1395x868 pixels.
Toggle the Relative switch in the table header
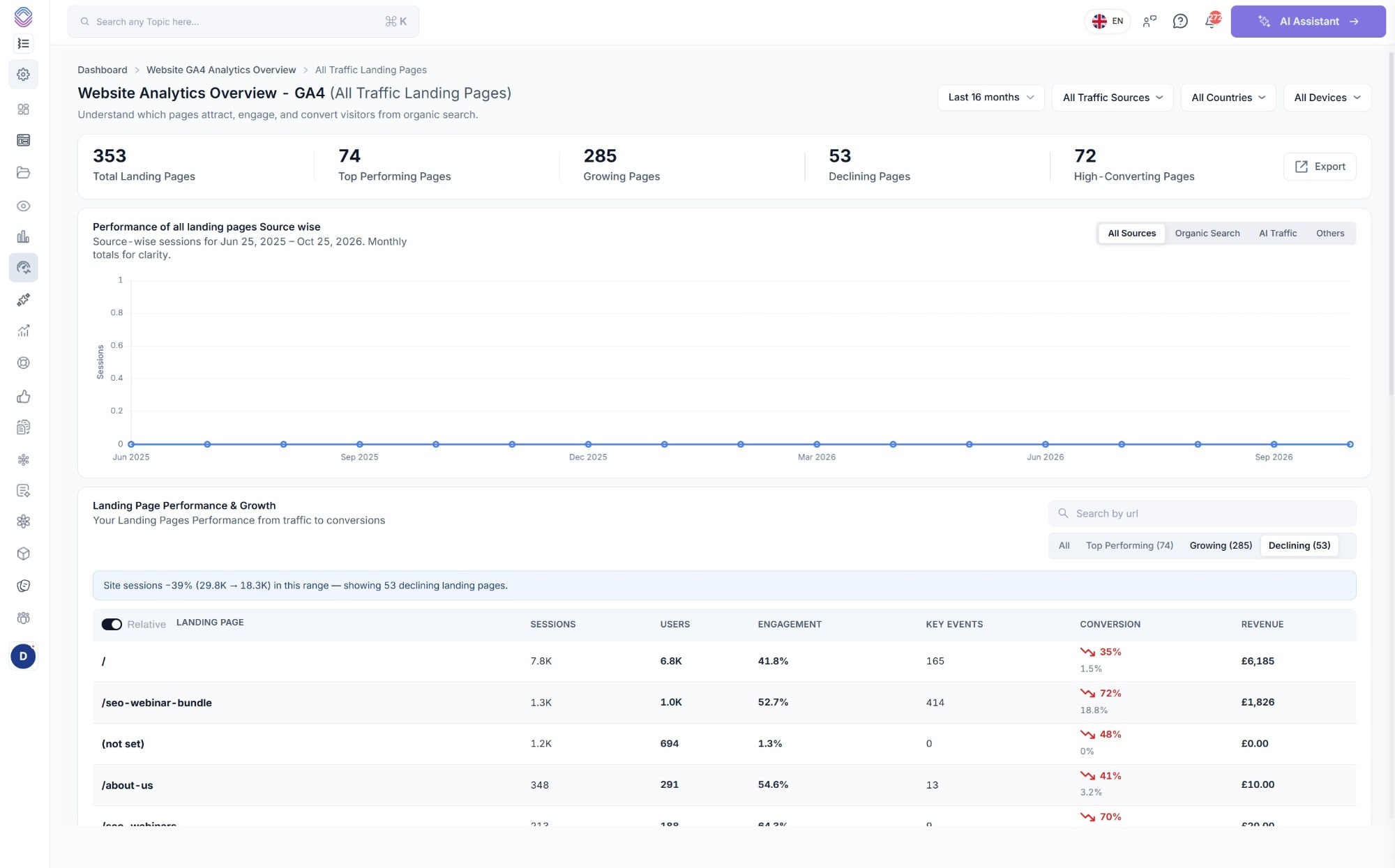tap(112, 625)
